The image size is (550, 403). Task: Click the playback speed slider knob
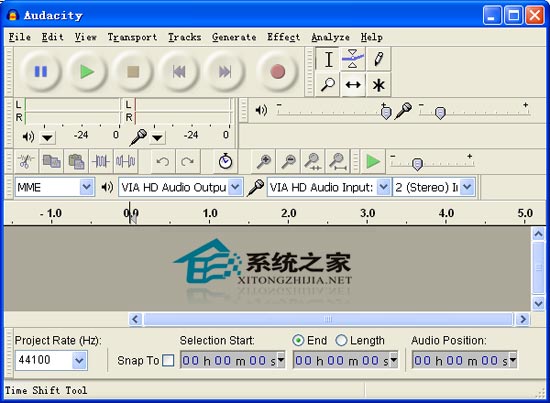coord(417,164)
